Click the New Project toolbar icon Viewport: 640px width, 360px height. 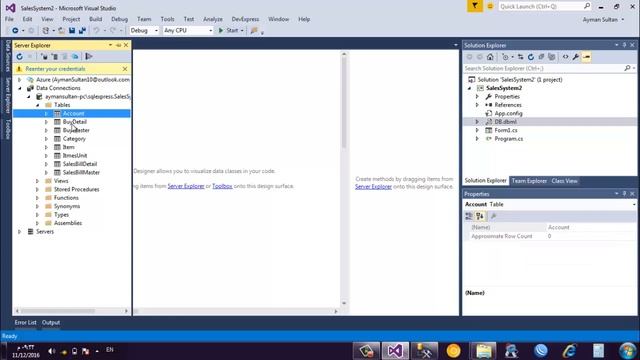pyautogui.click(x=46, y=31)
